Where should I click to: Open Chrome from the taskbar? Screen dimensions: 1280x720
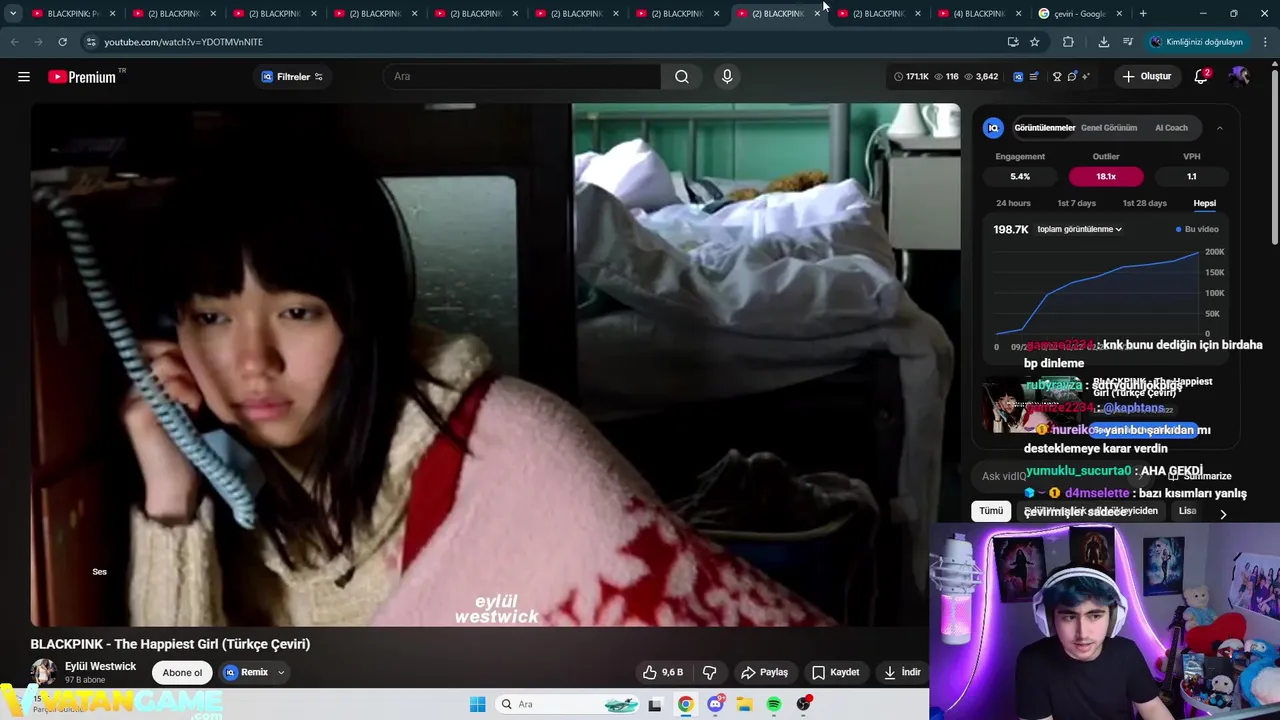(x=685, y=704)
